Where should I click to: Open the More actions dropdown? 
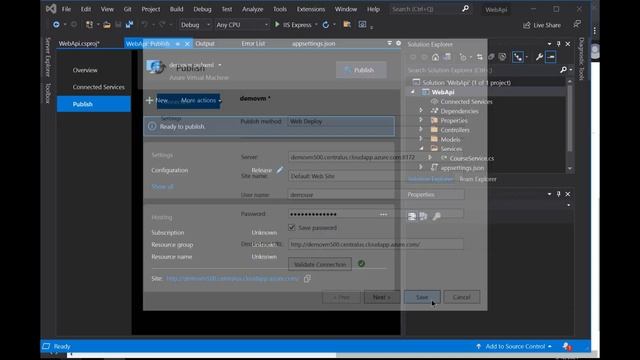click(x=200, y=100)
